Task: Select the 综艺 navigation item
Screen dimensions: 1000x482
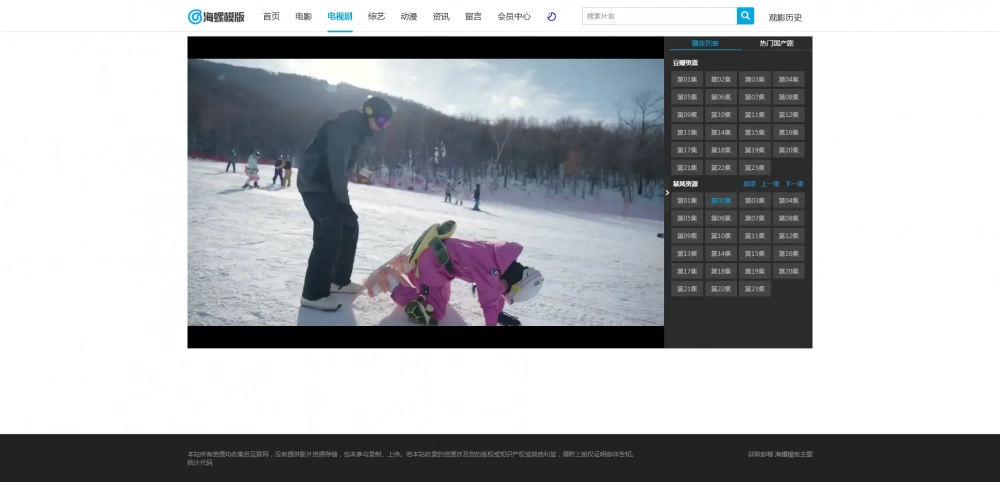Action: tap(376, 16)
